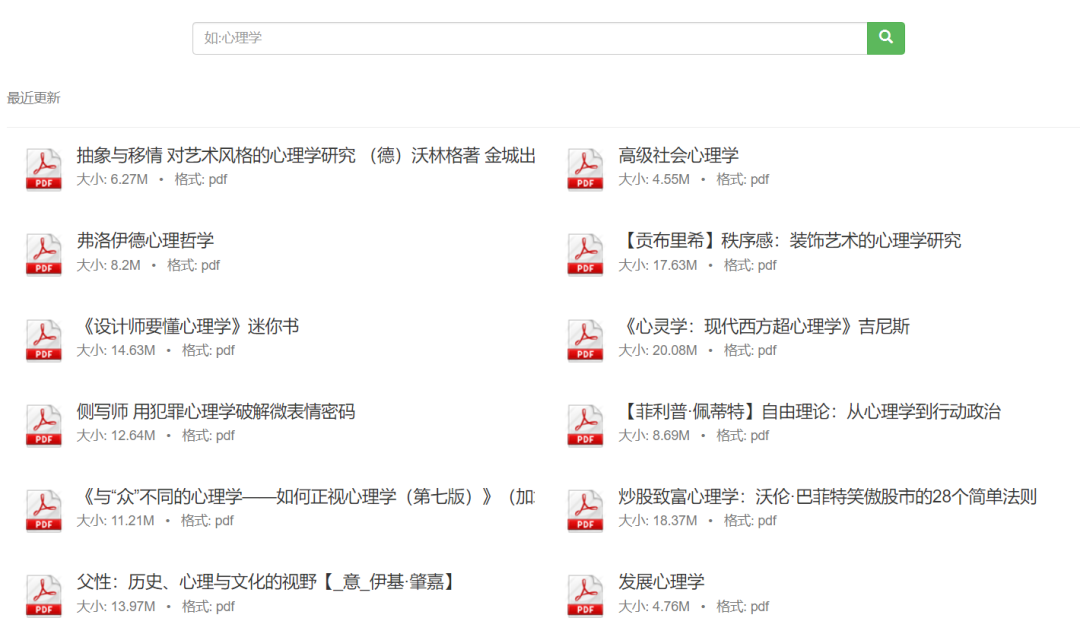The width and height of the screenshot is (1080, 621).
Task: Click the green search magnifier button
Action: coord(885,37)
